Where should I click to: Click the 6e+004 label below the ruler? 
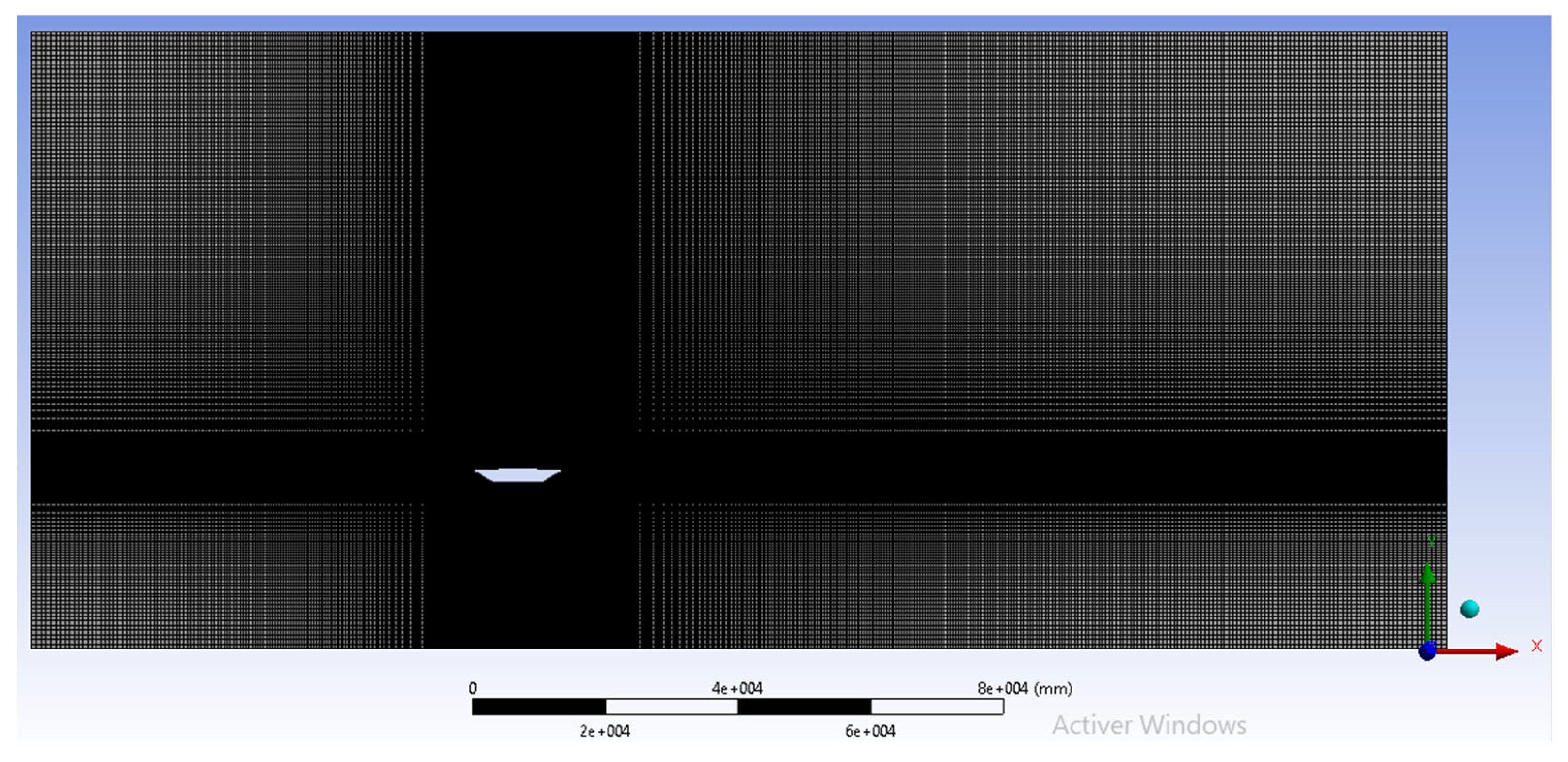(x=870, y=731)
